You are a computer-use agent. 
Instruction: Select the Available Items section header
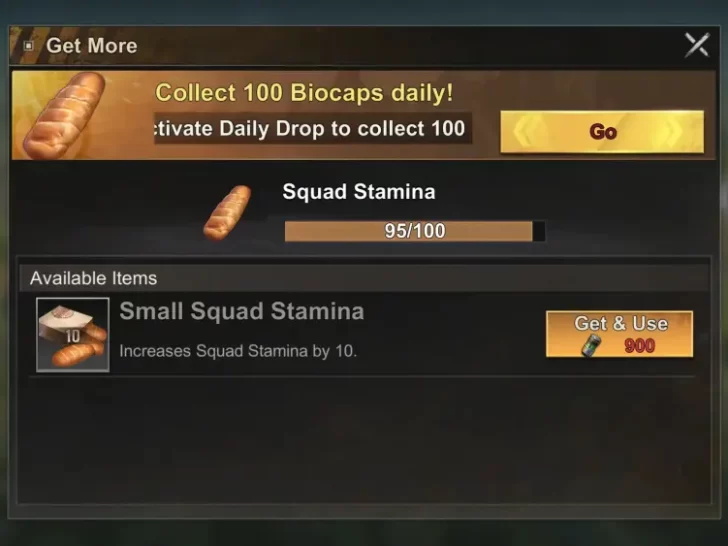[x=364, y=278]
